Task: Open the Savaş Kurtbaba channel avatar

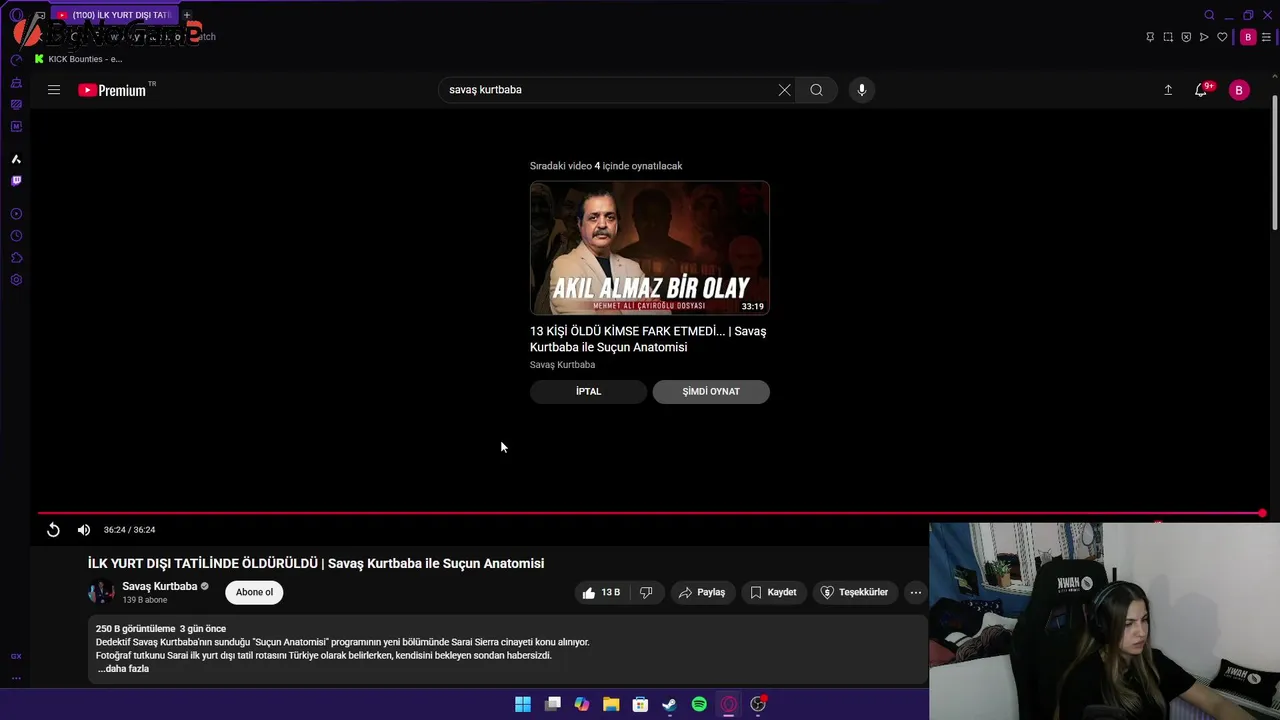Action: [101, 592]
